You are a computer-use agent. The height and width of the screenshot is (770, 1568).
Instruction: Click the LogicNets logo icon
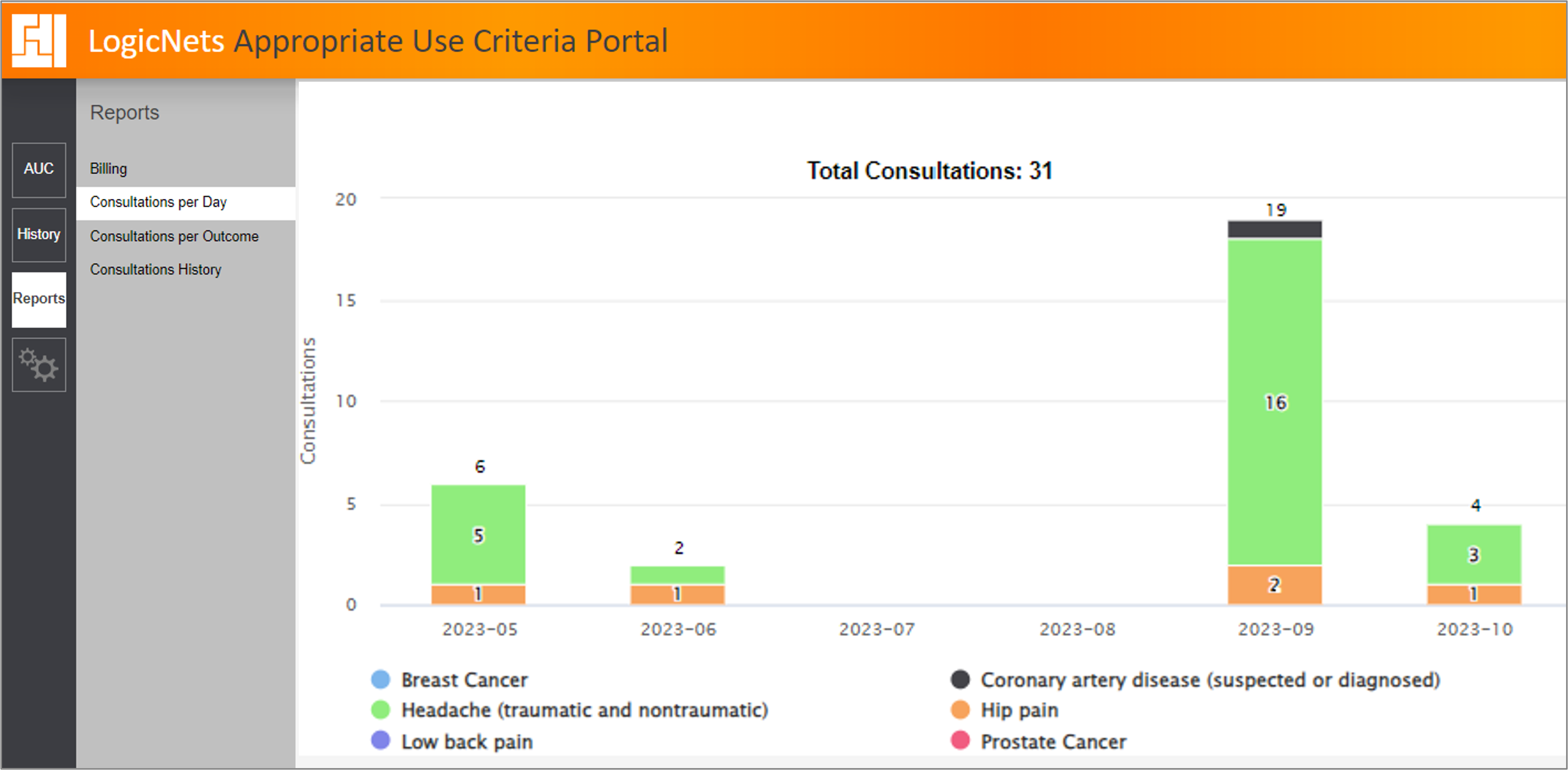[x=39, y=40]
